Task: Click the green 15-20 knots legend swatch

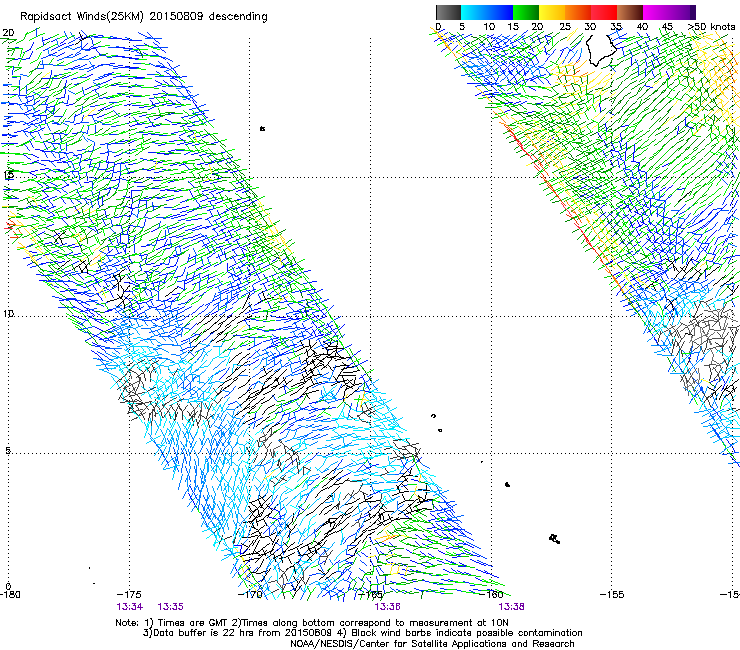Action: click(526, 12)
